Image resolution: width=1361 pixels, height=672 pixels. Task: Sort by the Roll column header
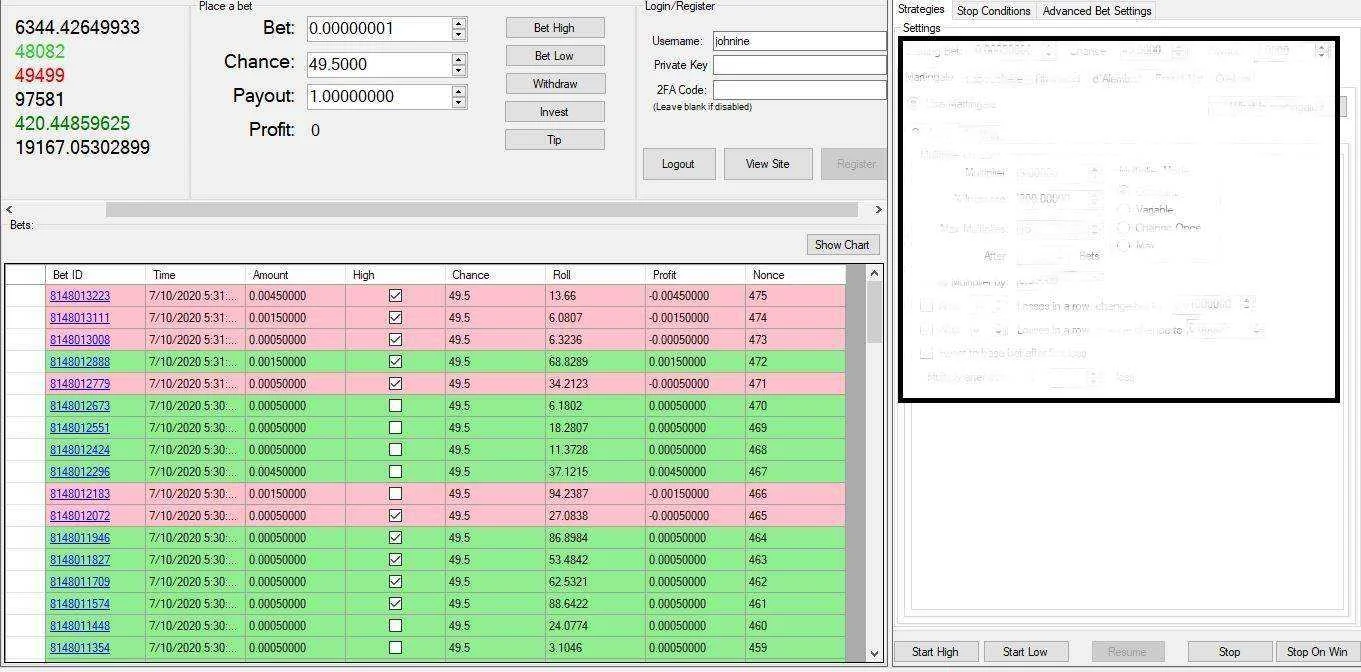pos(596,275)
